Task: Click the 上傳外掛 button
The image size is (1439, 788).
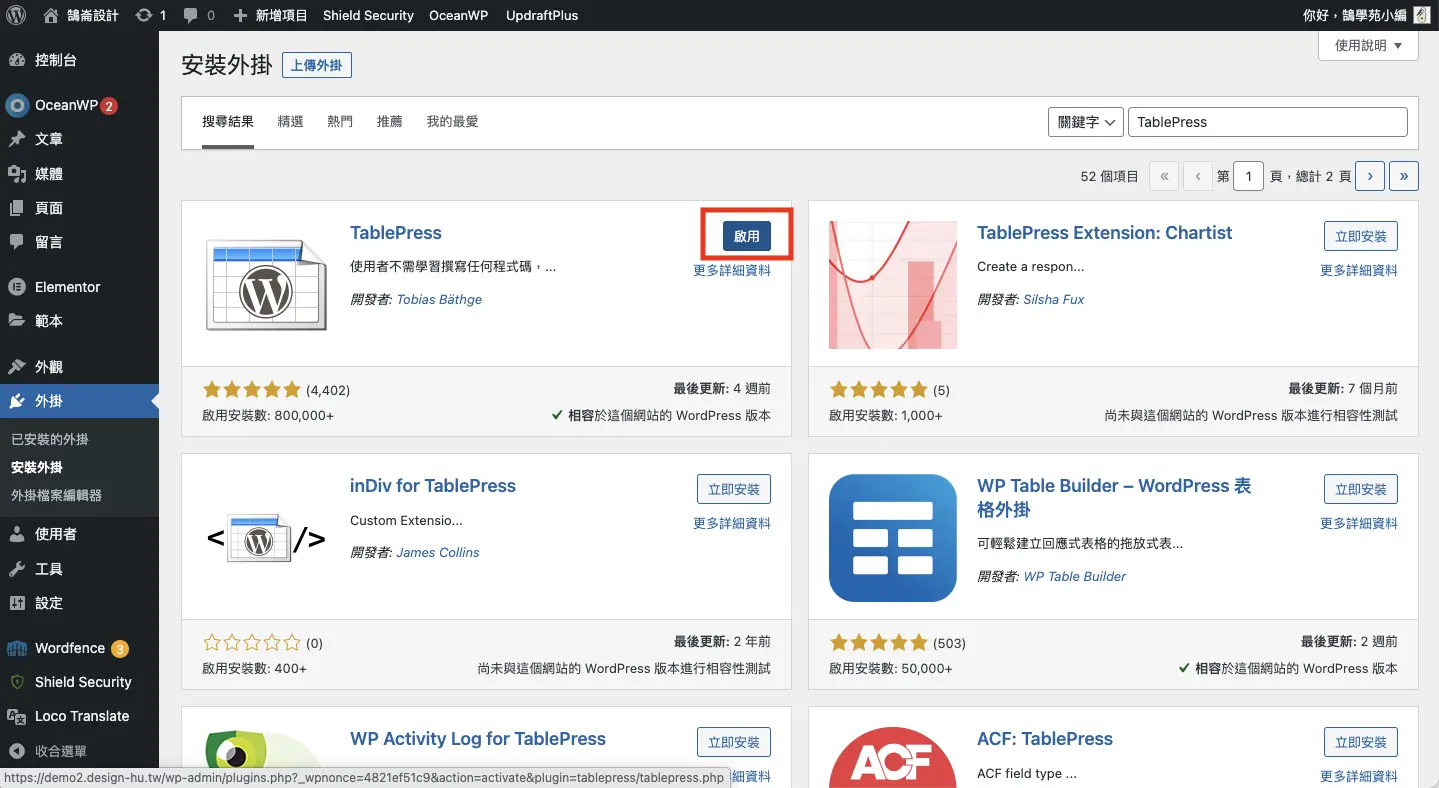Action: 317,65
